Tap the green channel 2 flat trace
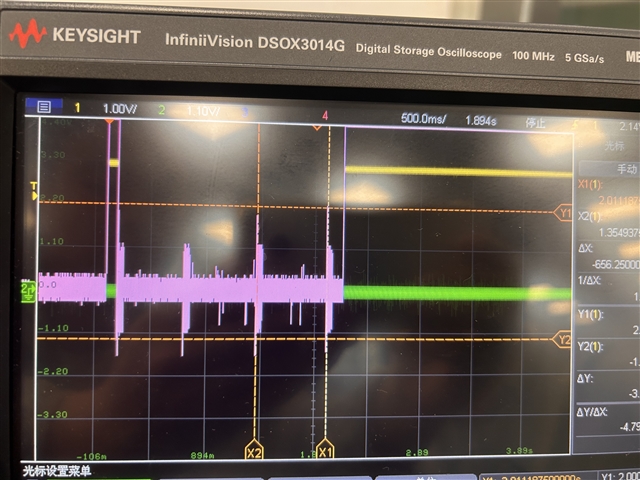Viewport: 640px width, 480px height. tap(457, 293)
